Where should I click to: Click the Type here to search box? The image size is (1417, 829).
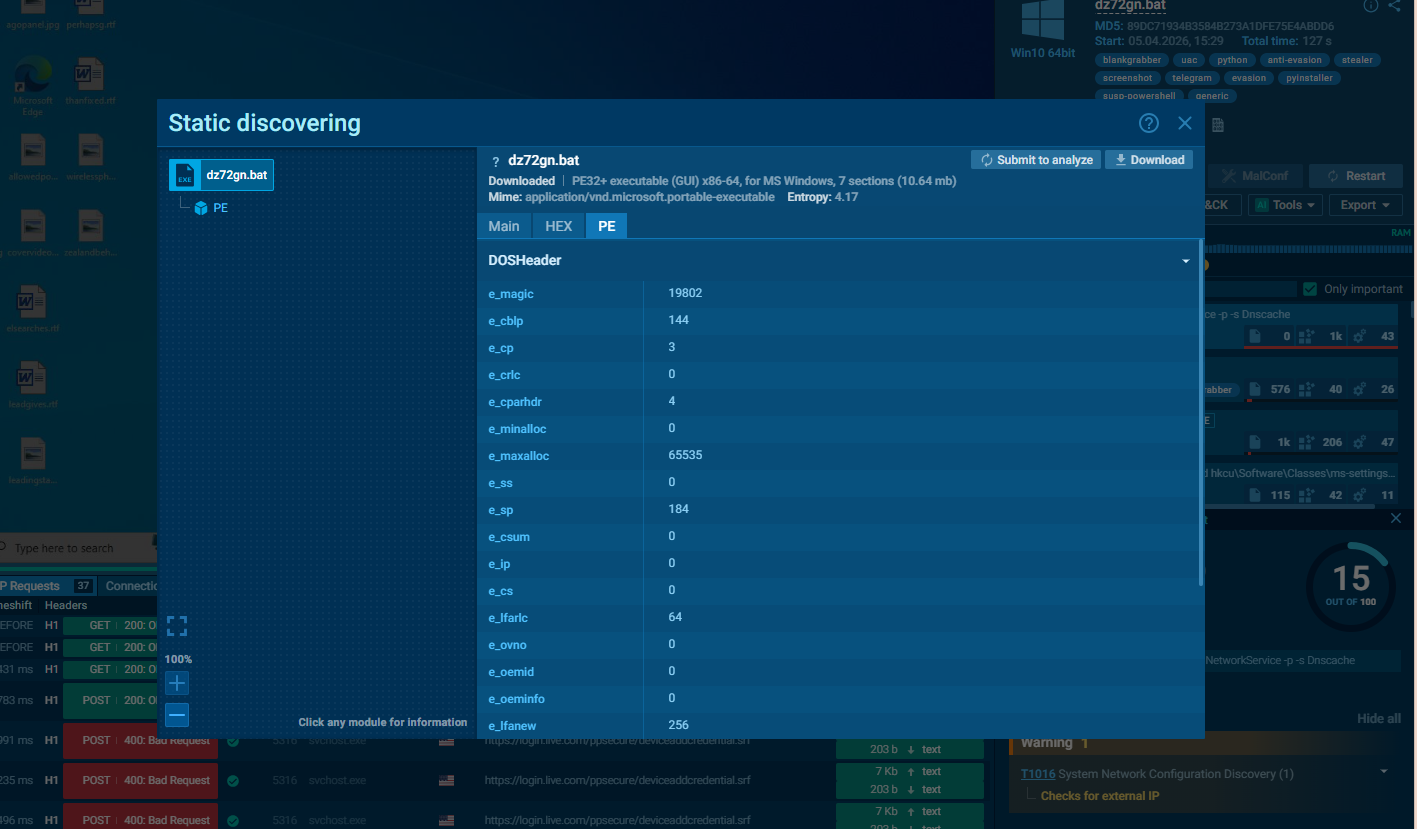[75, 548]
